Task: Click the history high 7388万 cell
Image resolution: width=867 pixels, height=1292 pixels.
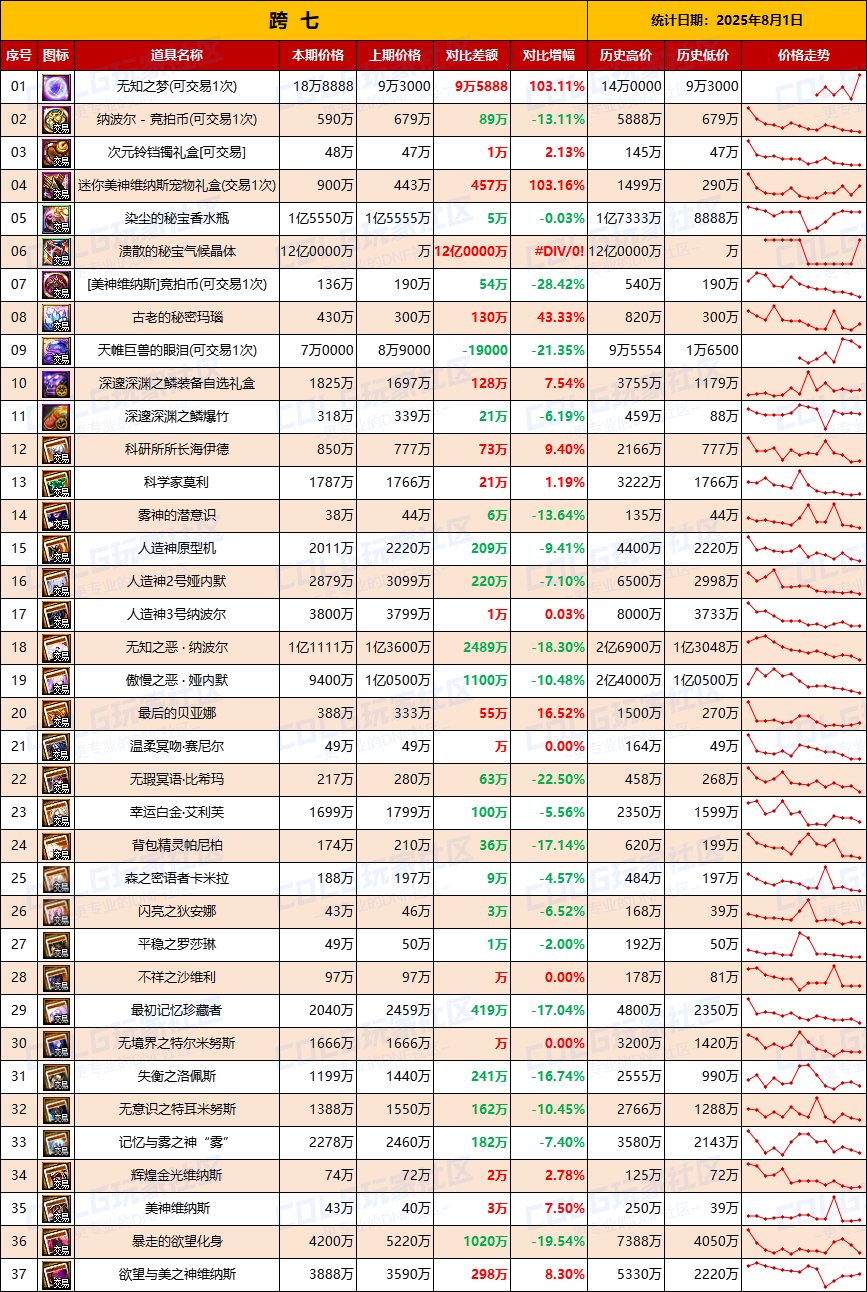Action: pyautogui.click(x=626, y=1242)
